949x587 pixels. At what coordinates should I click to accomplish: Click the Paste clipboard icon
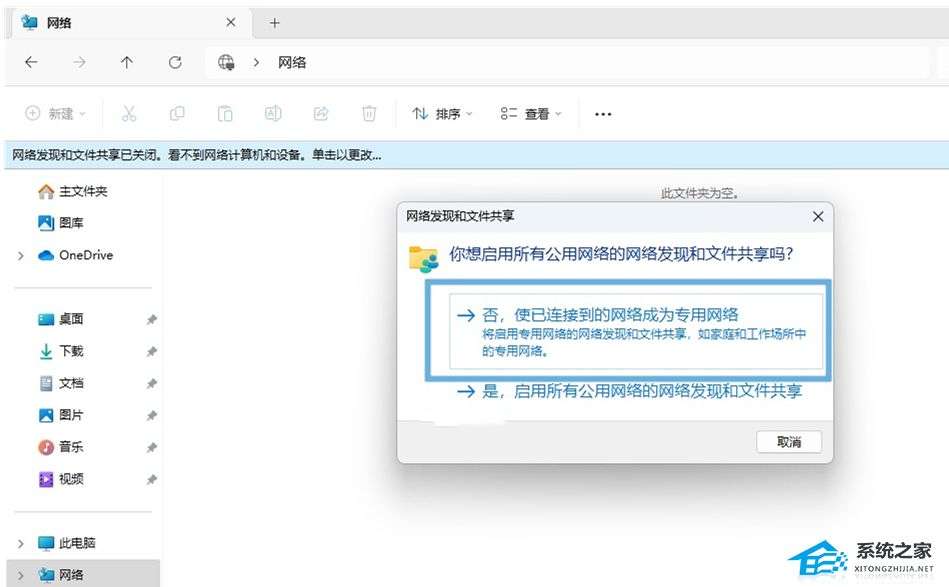click(225, 114)
